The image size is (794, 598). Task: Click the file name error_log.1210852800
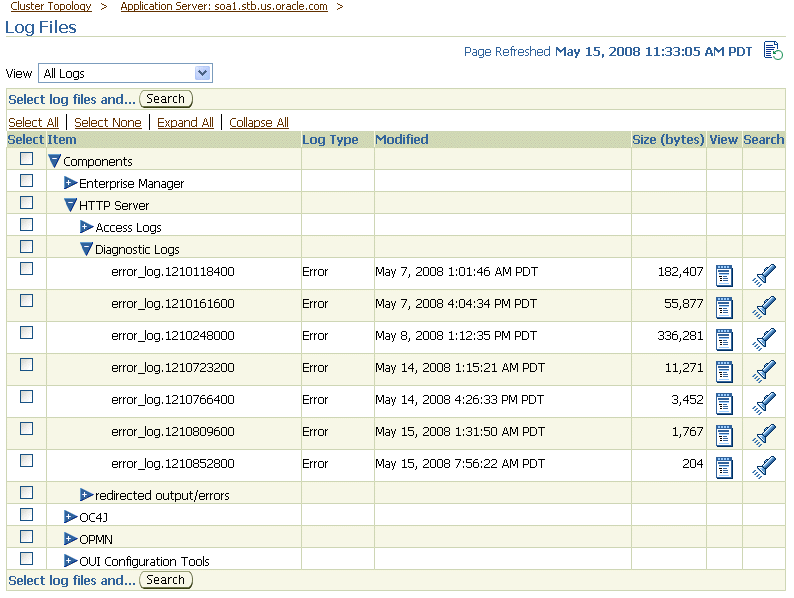point(173,464)
